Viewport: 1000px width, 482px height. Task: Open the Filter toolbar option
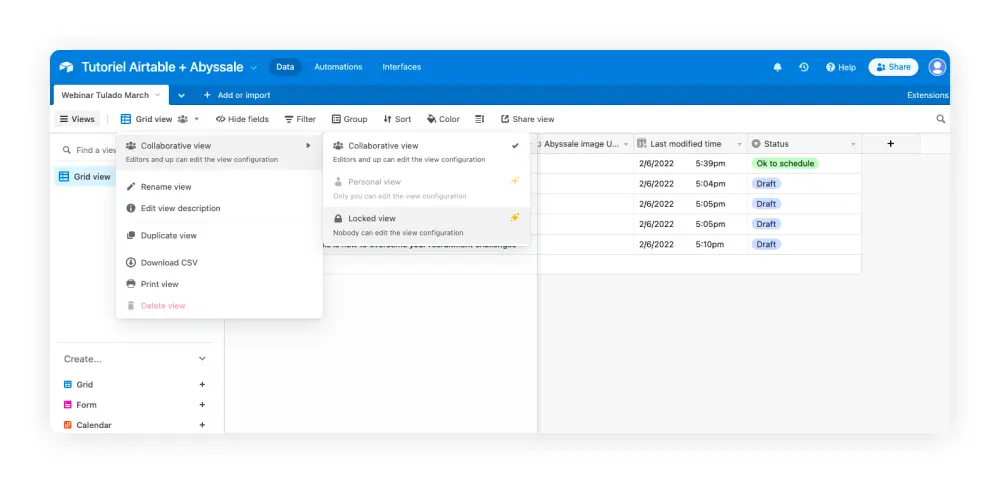point(300,119)
